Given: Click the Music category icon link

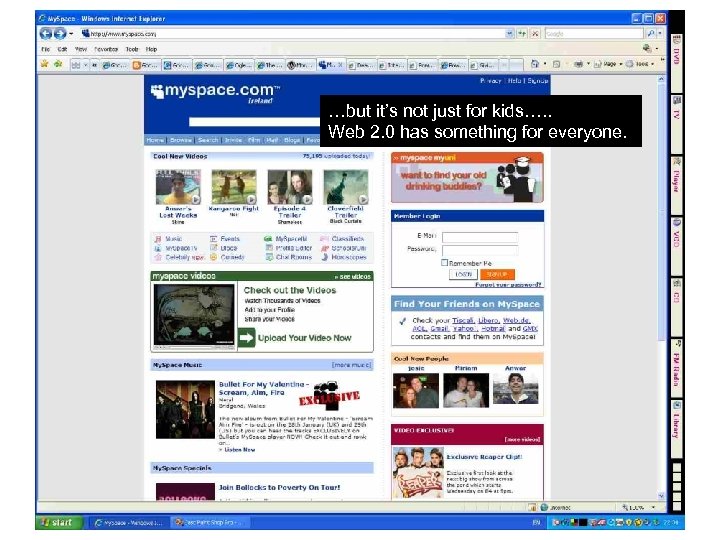Looking at the screenshot, I should (x=158, y=239).
